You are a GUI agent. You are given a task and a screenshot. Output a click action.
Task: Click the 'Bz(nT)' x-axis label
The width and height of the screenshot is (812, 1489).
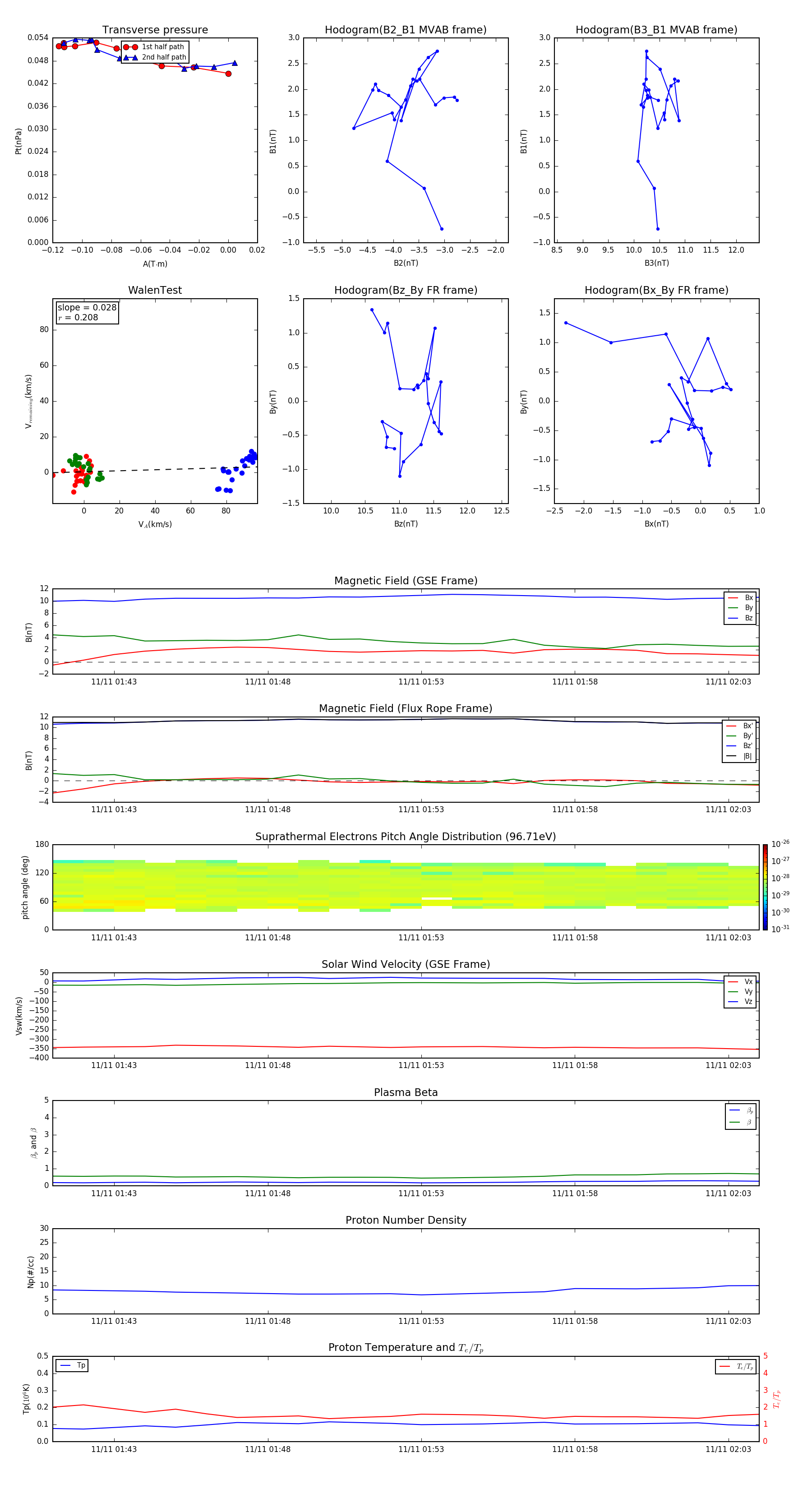click(x=406, y=524)
